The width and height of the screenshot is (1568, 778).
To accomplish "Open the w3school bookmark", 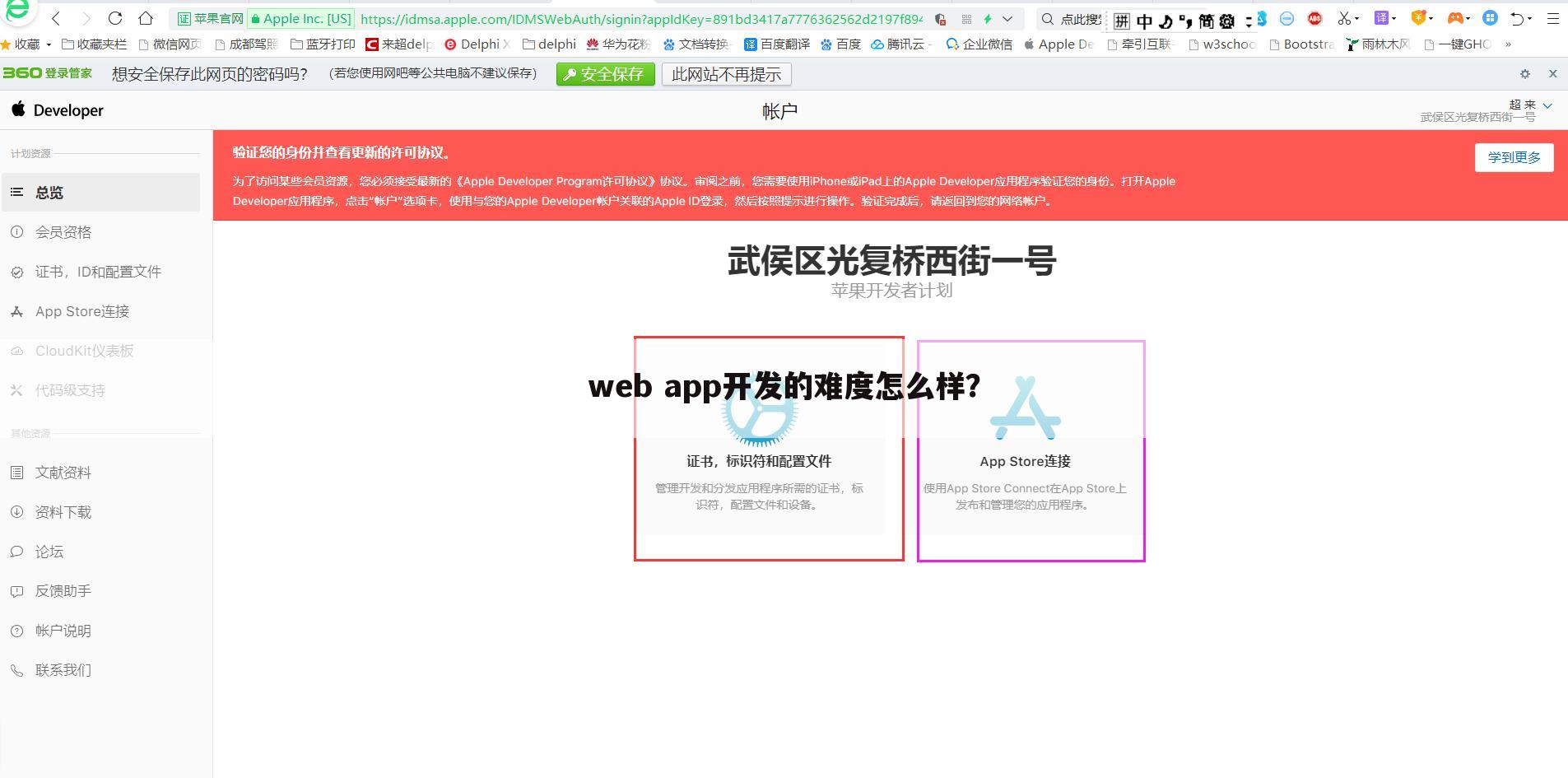I will pyautogui.click(x=1222, y=44).
